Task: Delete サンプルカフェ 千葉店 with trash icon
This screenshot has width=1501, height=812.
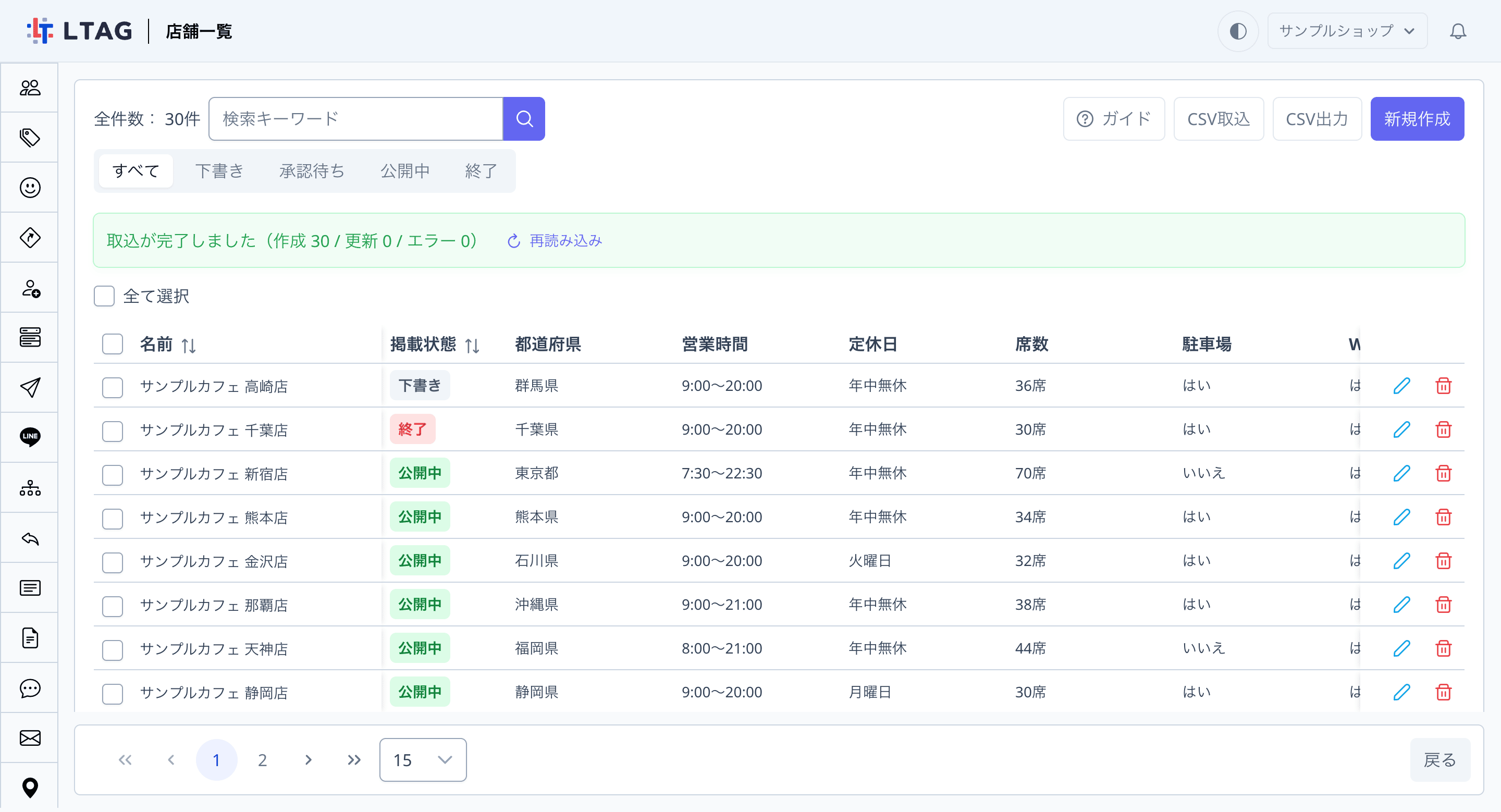Action: point(1443,429)
